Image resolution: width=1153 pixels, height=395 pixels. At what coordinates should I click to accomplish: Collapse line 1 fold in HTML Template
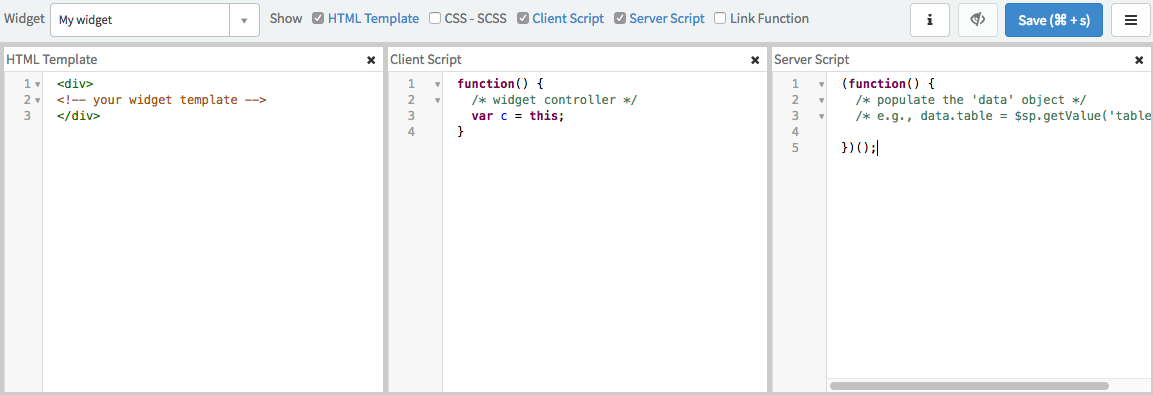point(38,85)
